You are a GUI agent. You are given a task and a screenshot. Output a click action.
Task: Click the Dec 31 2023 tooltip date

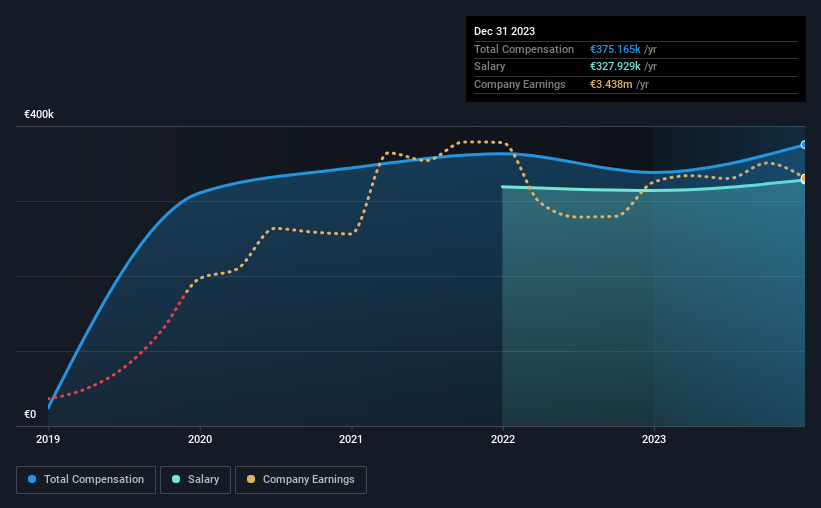(x=504, y=31)
